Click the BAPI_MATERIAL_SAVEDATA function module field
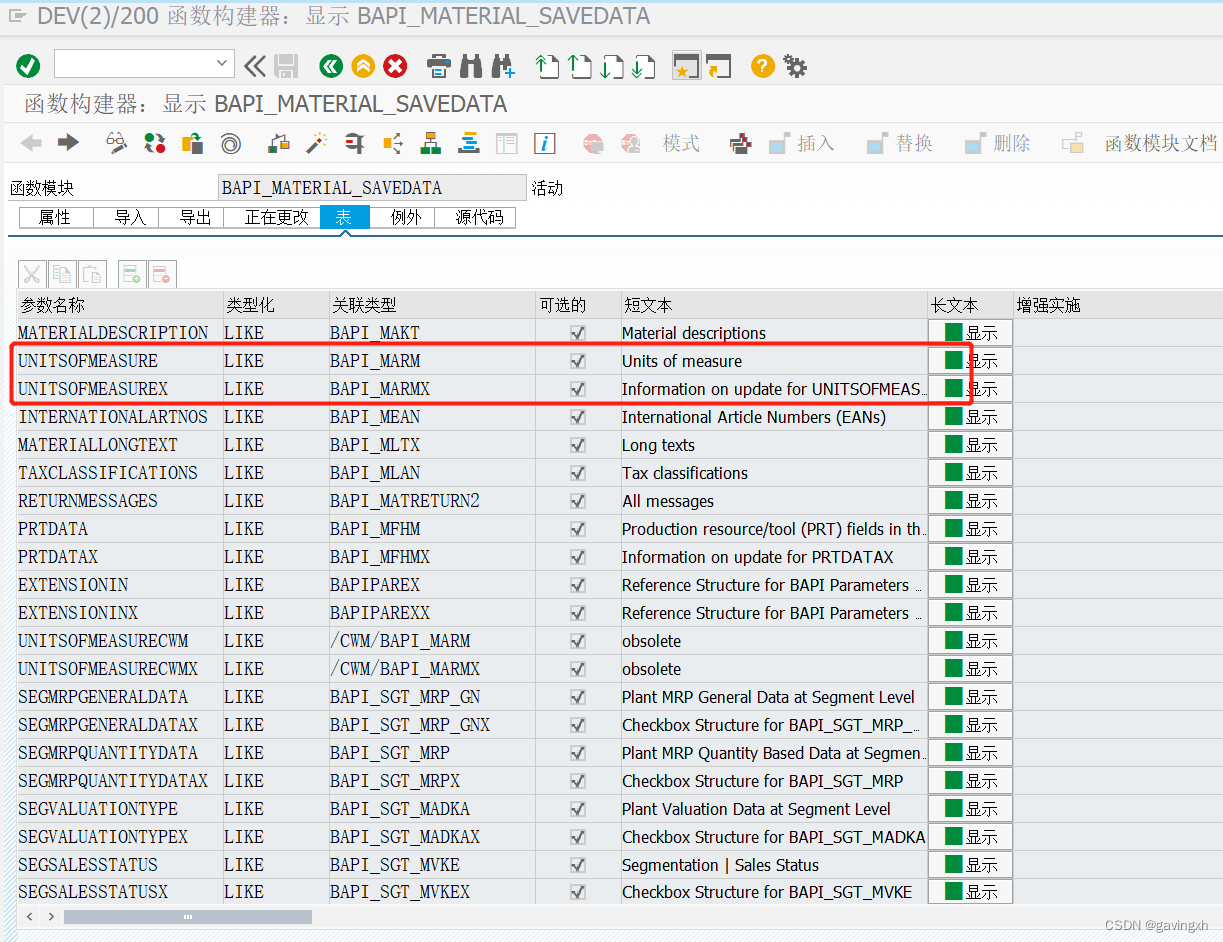Screen dimensions: 1223x942 click(x=372, y=188)
